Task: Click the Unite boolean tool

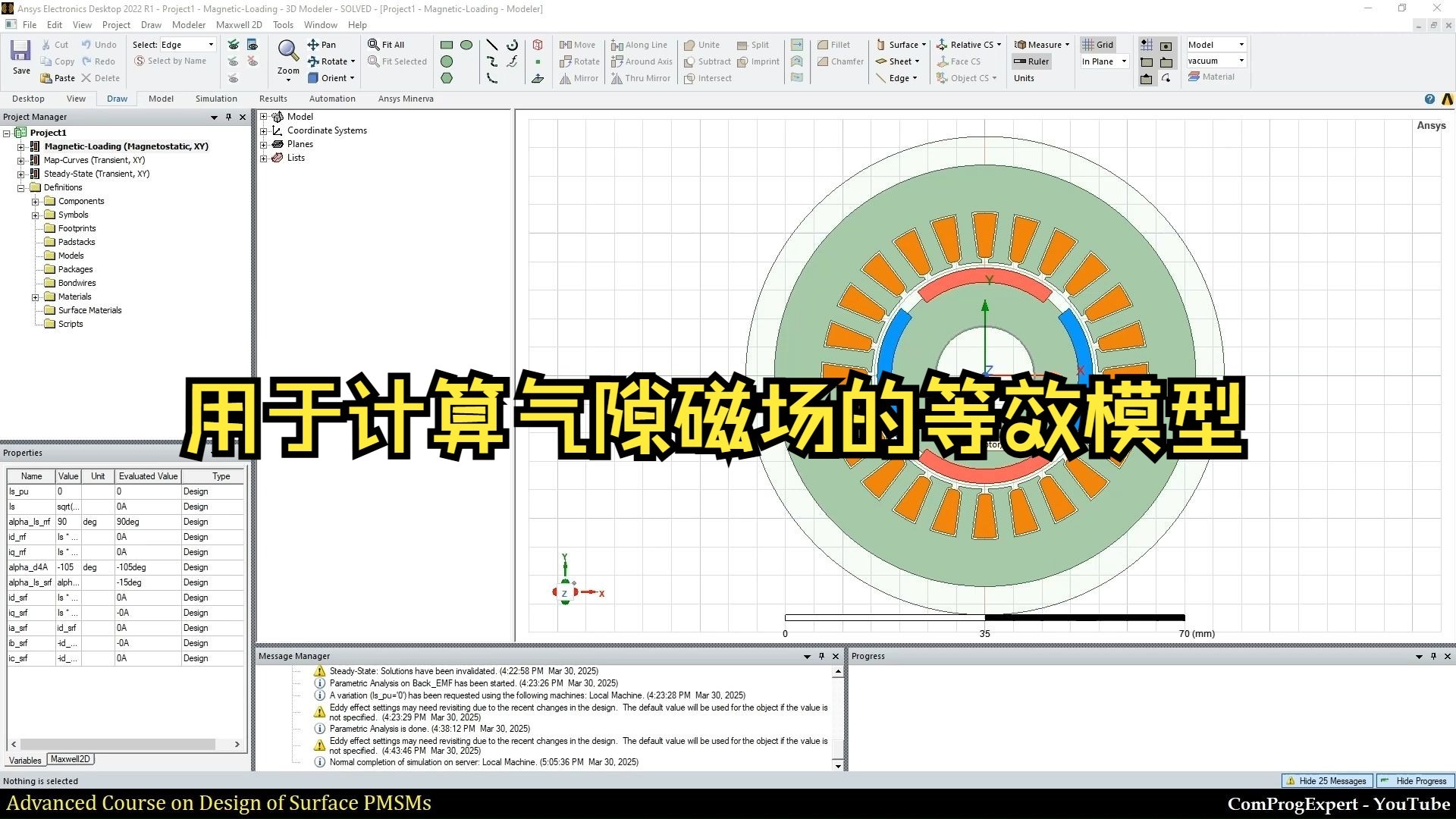Action: (x=702, y=44)
